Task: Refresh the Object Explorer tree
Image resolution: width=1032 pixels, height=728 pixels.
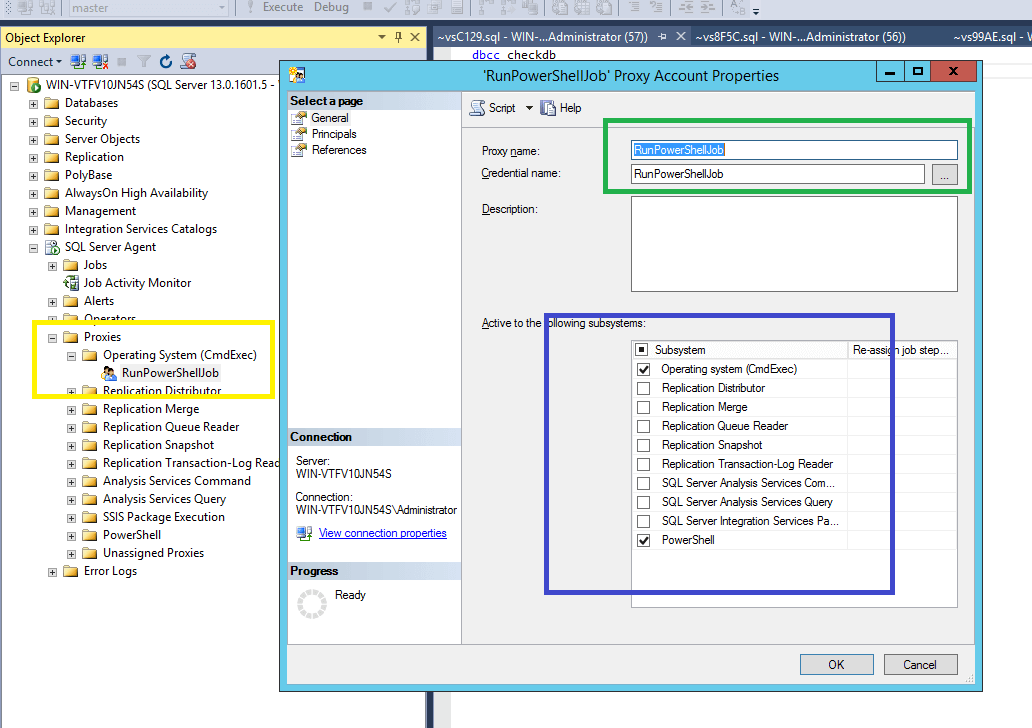Action: (166, 62)
